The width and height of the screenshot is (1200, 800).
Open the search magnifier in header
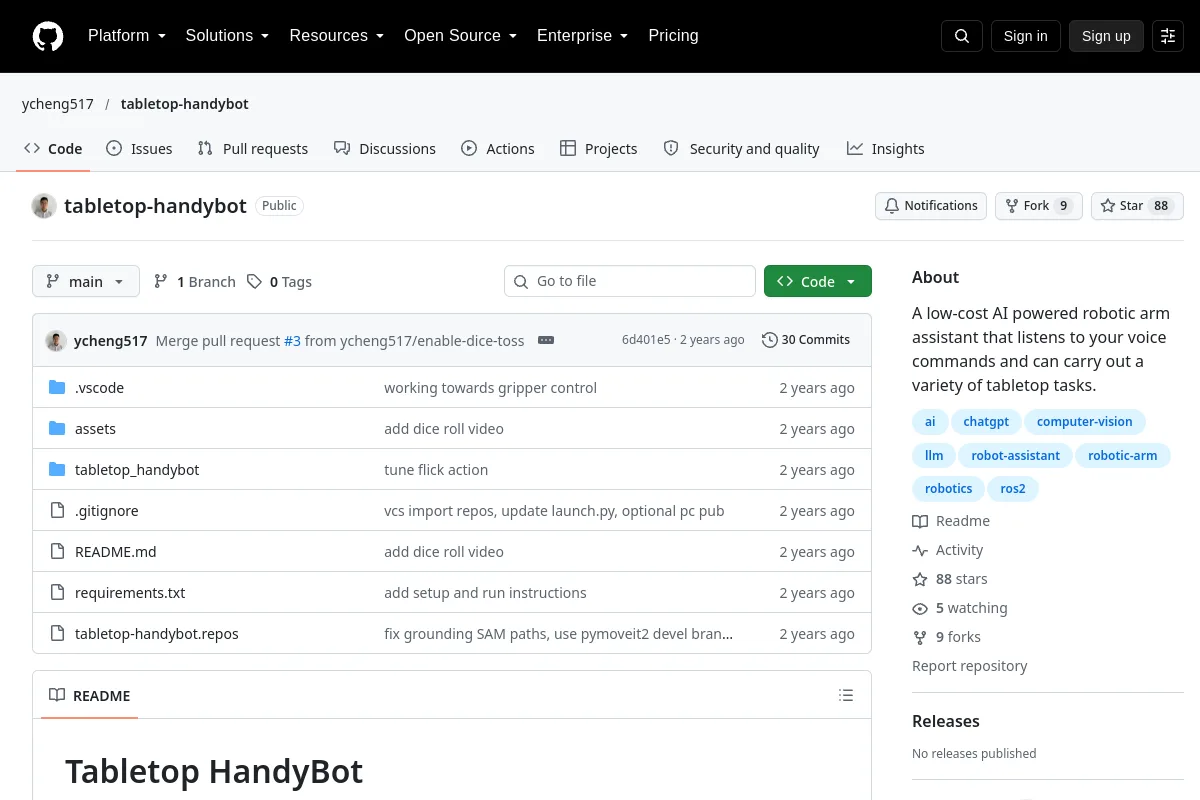click(x=962, y=36)
